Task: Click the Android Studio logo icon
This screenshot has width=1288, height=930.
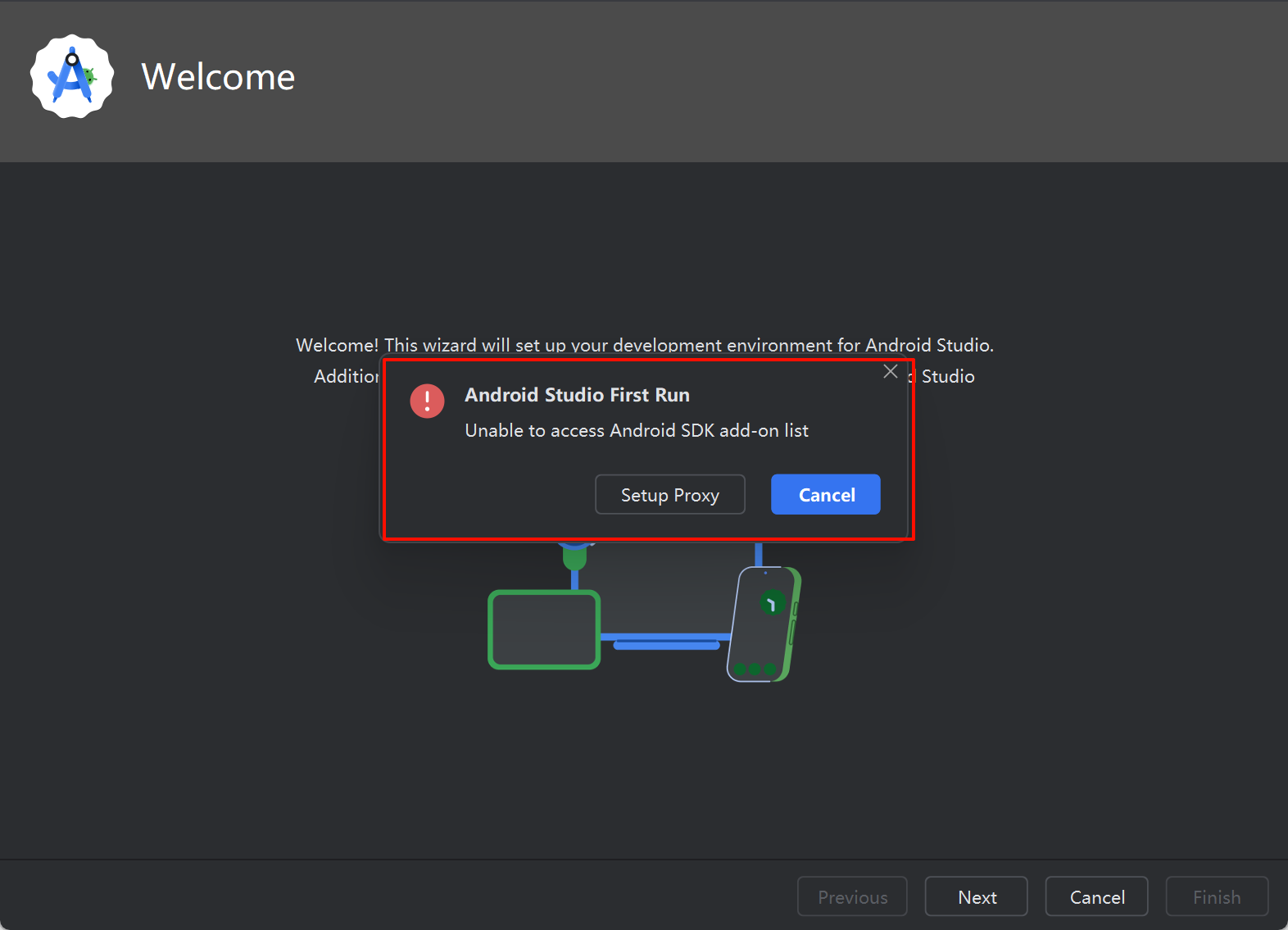Action: coord(72,76)
